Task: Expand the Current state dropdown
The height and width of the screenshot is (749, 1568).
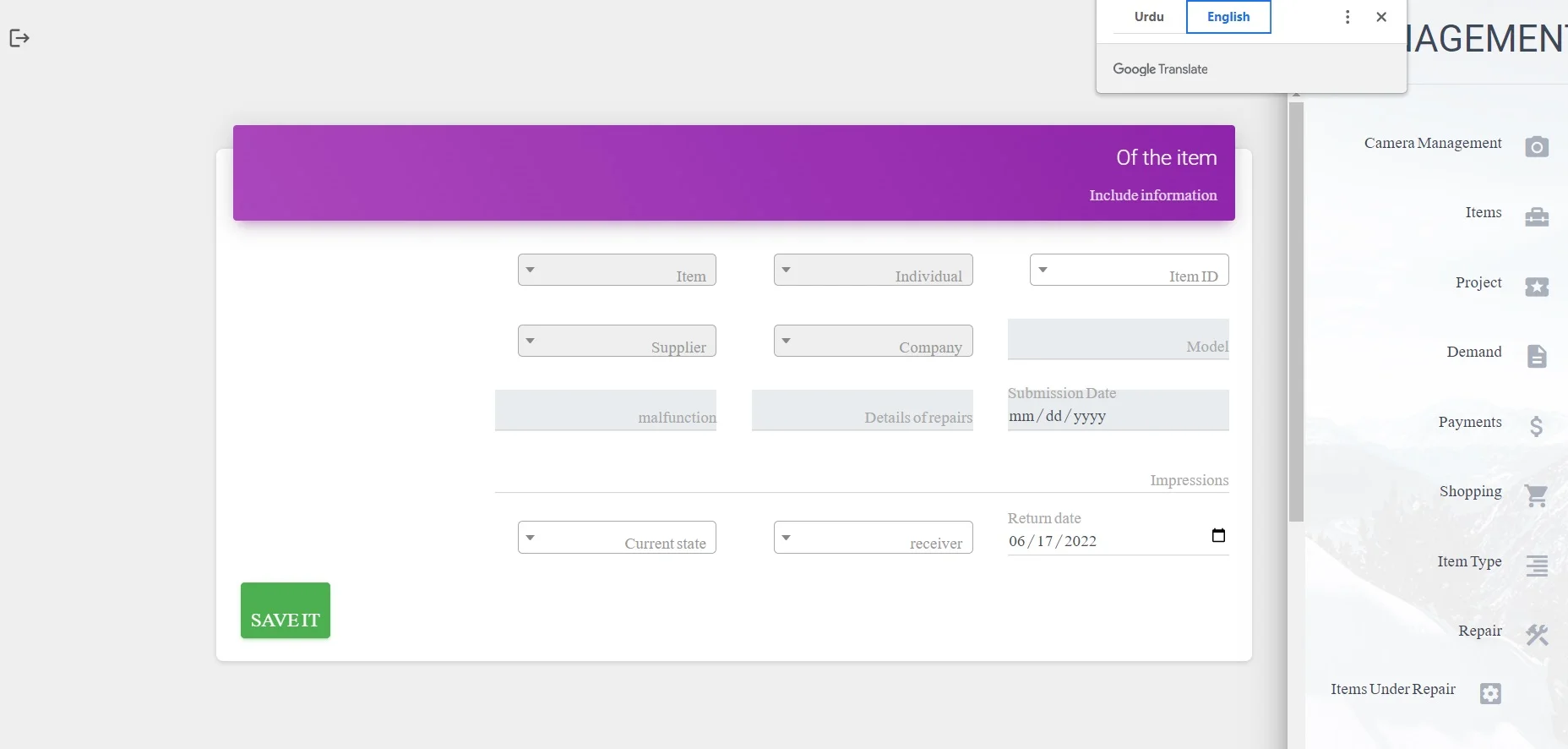Action: [617, 538]
